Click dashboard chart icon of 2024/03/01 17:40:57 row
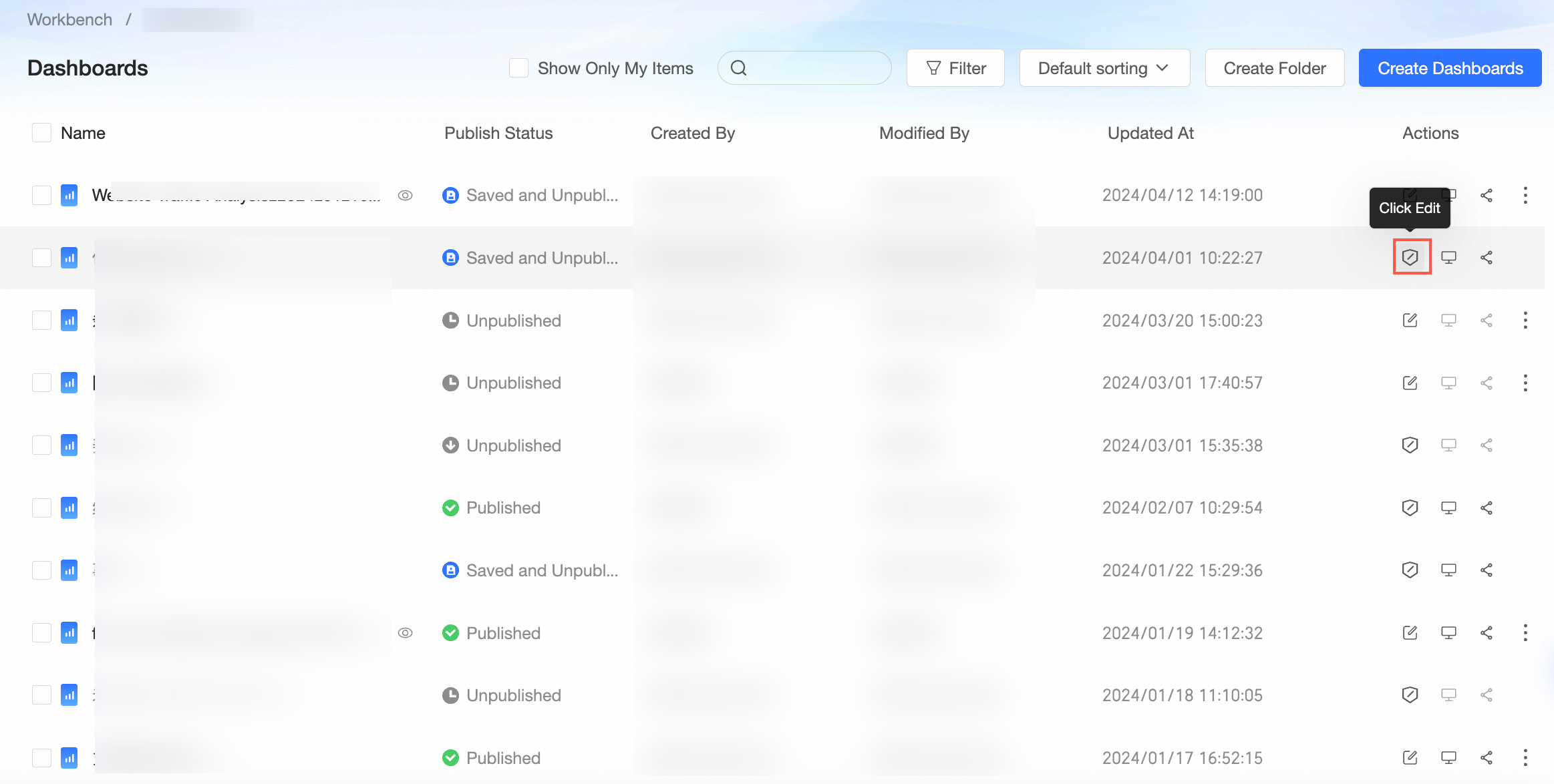Screen dimensions: 1554x784 point(69,383)
